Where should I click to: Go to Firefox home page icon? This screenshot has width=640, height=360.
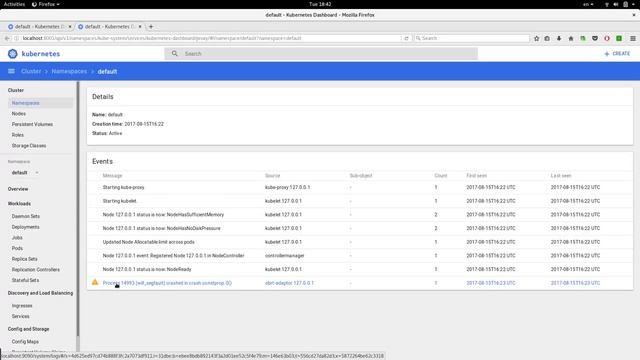(571, 38)
